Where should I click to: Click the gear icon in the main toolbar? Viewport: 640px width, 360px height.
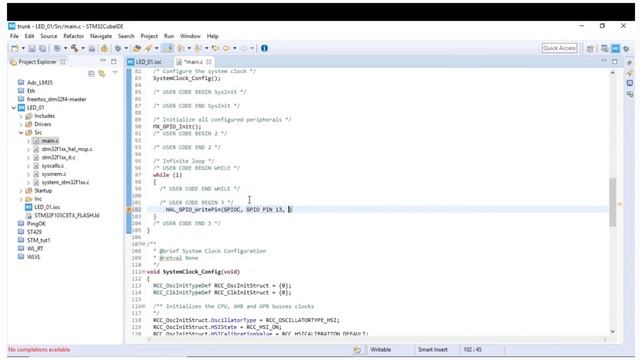(118, 48)
